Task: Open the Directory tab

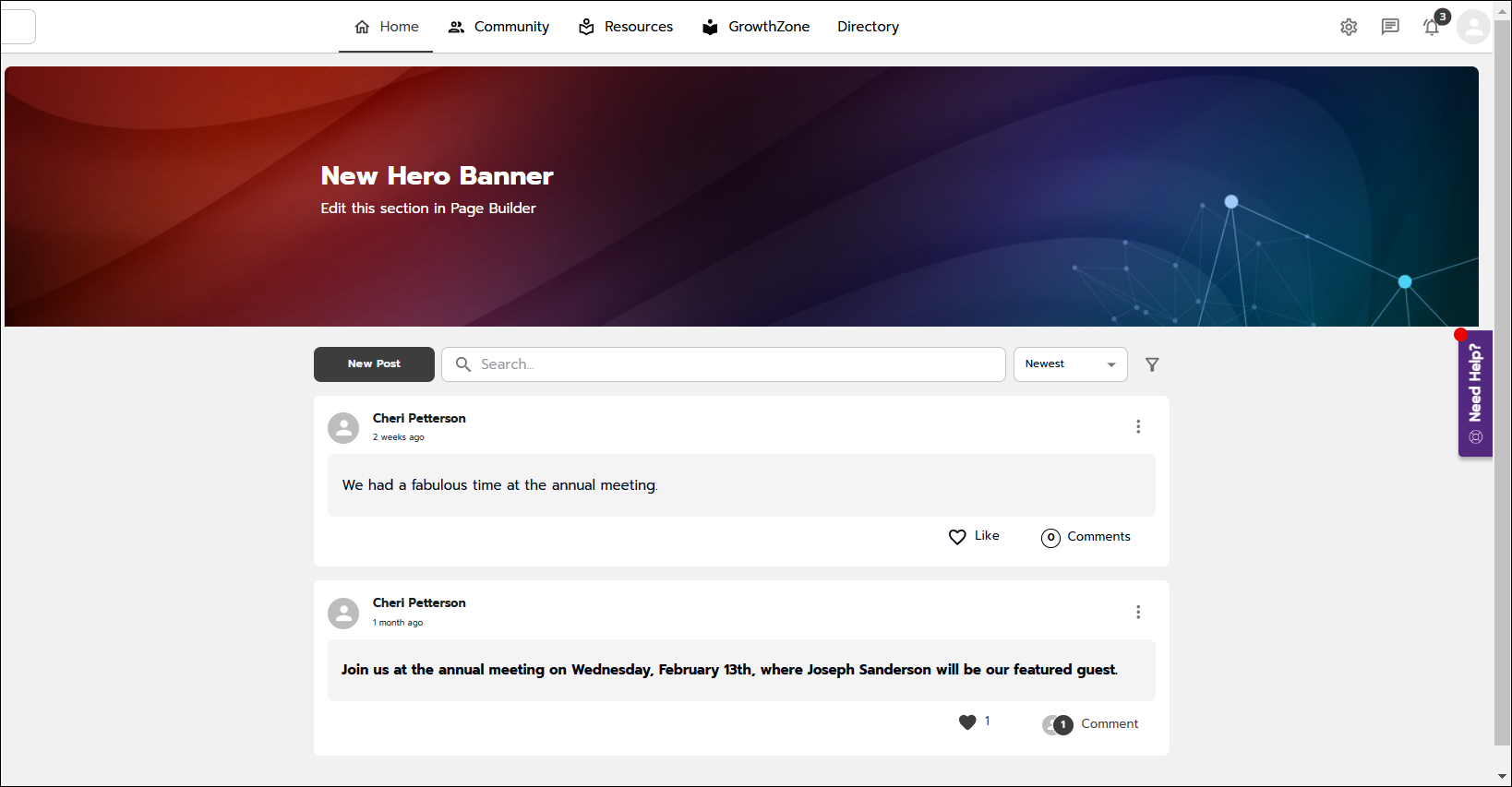Action: click(x=868, y=27)
